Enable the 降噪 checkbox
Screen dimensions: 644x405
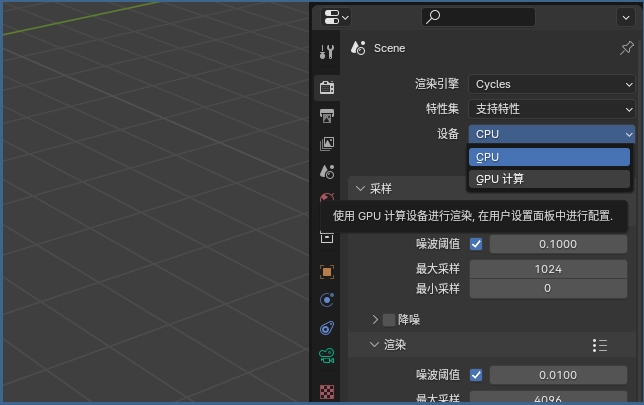[389, 320]
